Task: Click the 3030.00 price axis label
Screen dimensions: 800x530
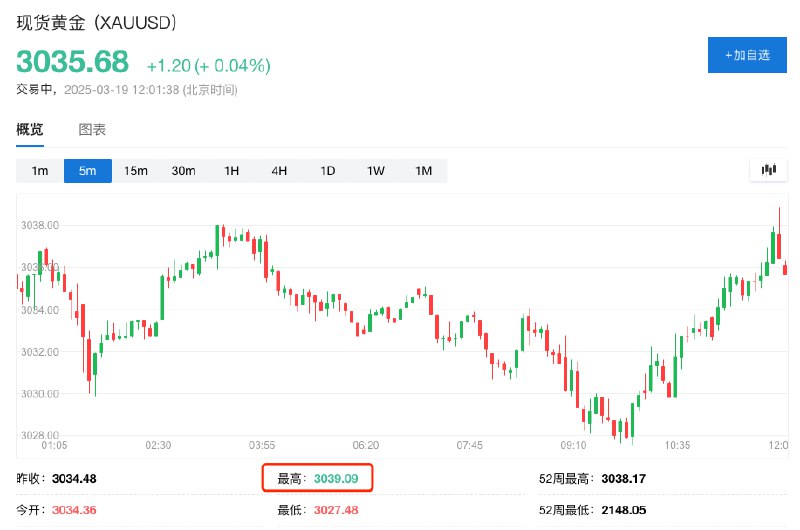Action: tap(40, 394)
